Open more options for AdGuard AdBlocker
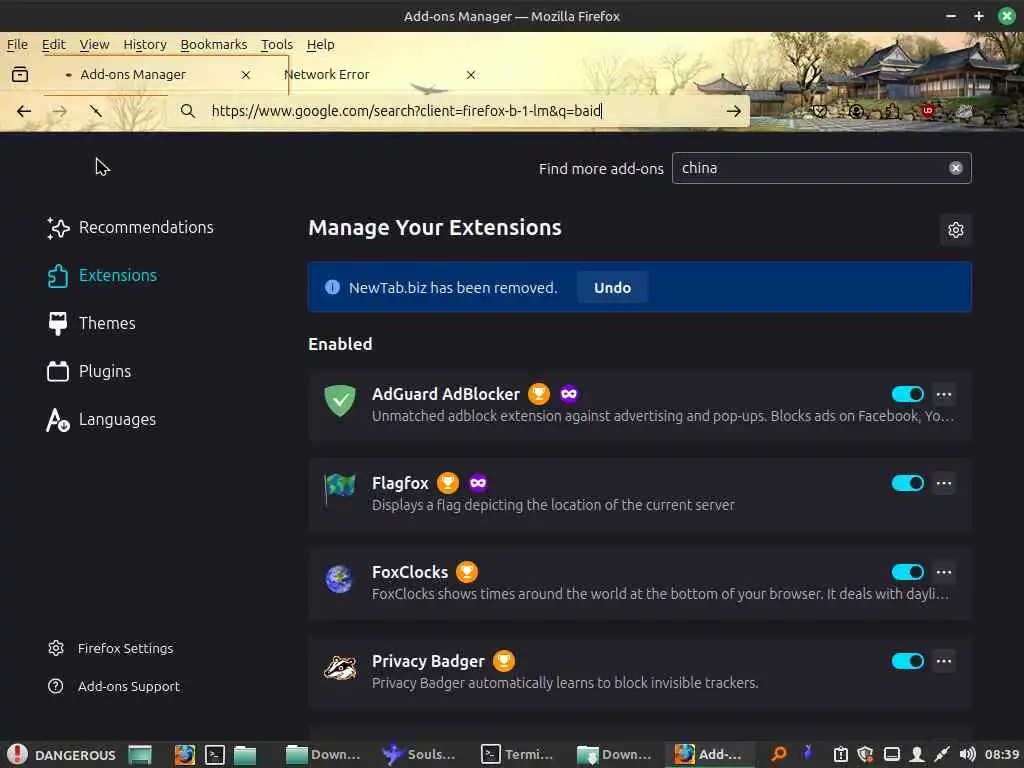 tap(944, 394)
